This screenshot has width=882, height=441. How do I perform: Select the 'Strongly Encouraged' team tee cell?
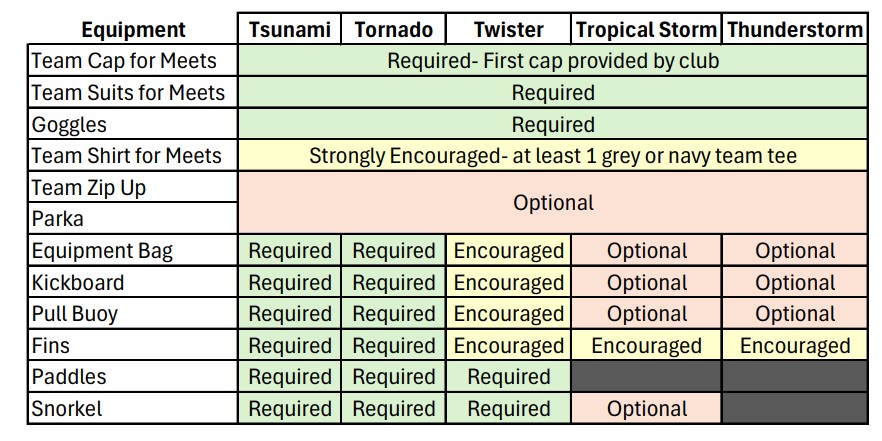click(553, 156)
